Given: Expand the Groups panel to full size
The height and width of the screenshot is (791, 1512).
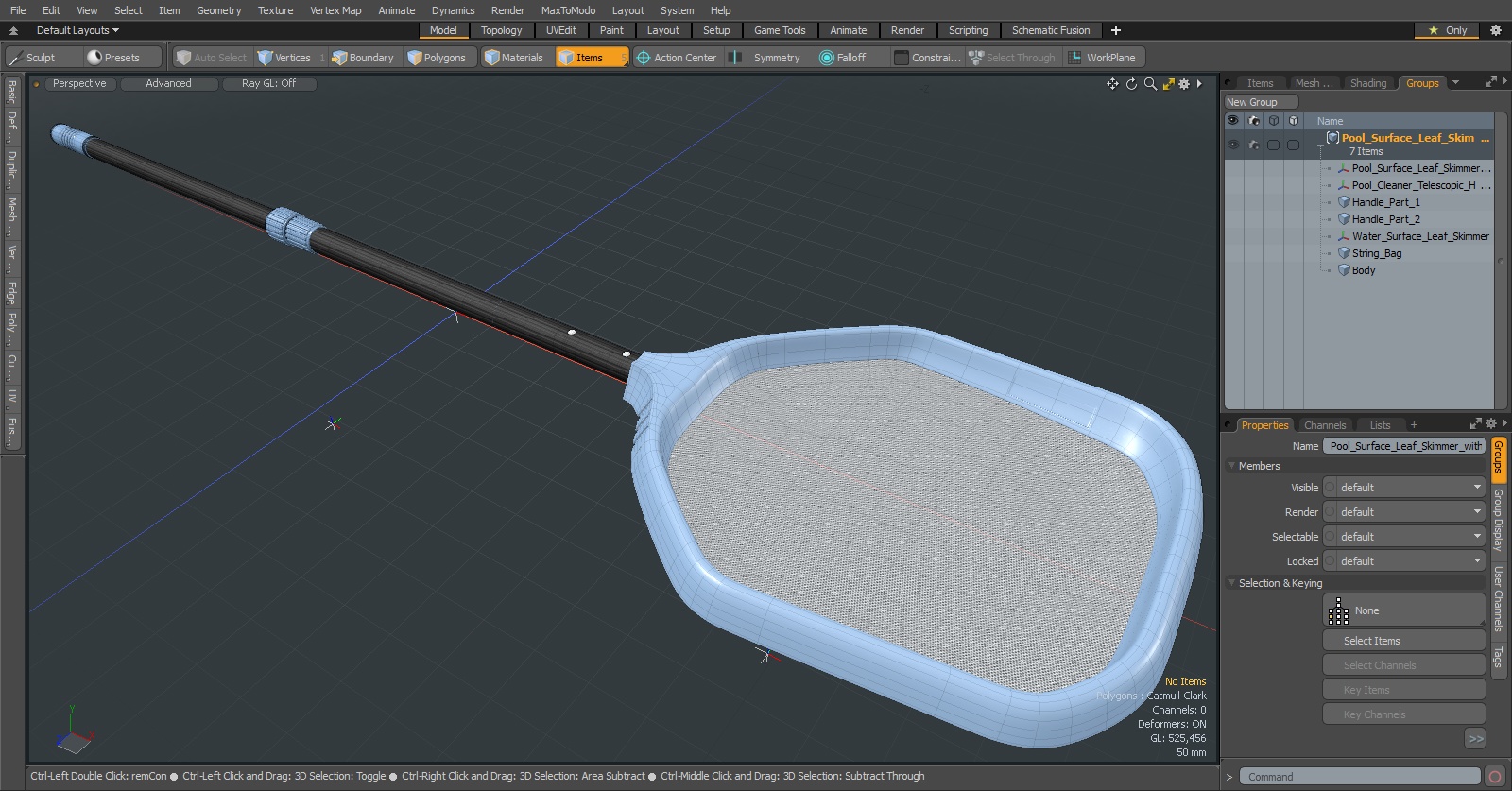Looking at the screenshot, I should (x=1491, y=82).
